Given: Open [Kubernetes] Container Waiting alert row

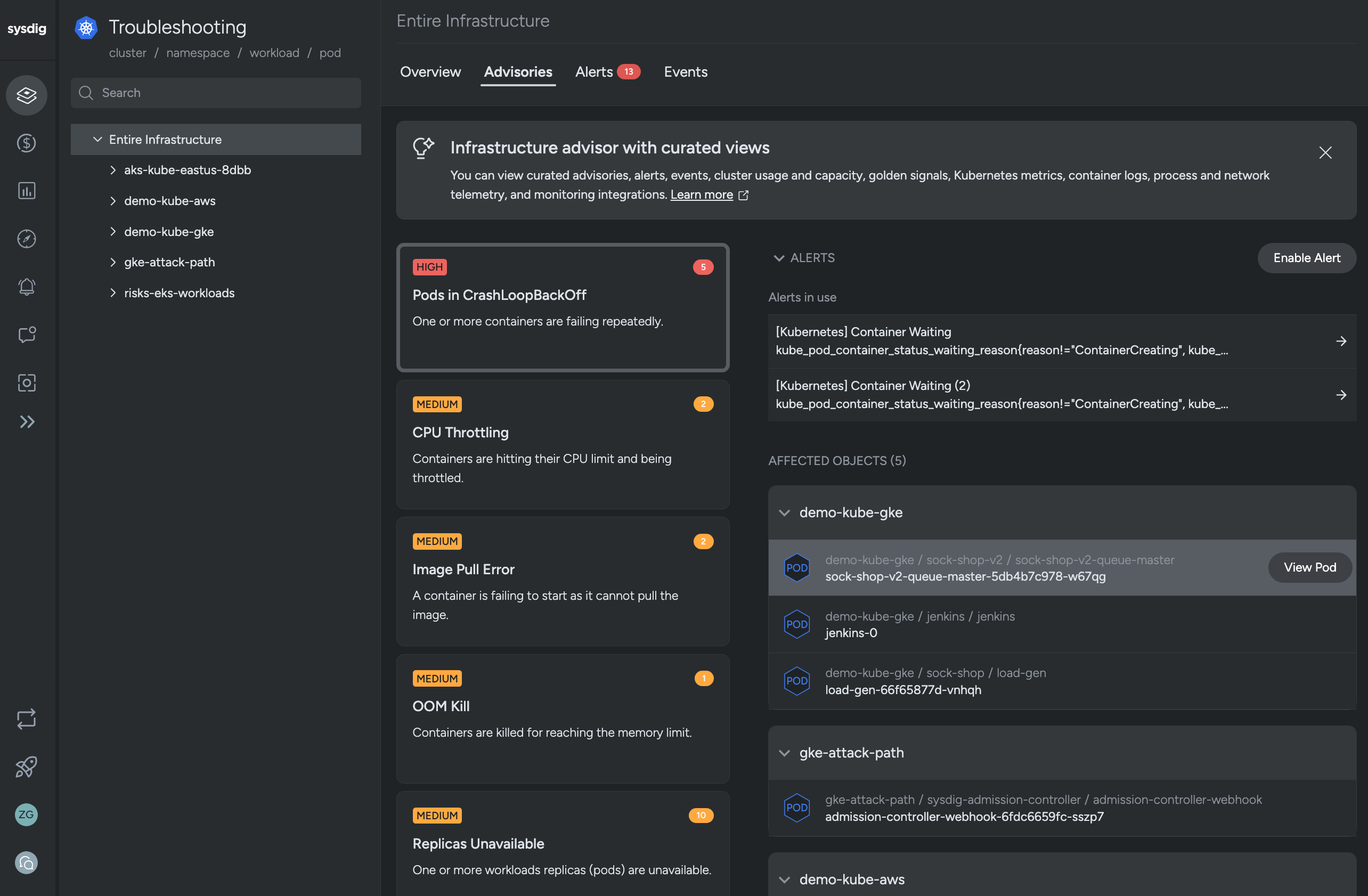Looking at the screenshot, I should 1062,341.
